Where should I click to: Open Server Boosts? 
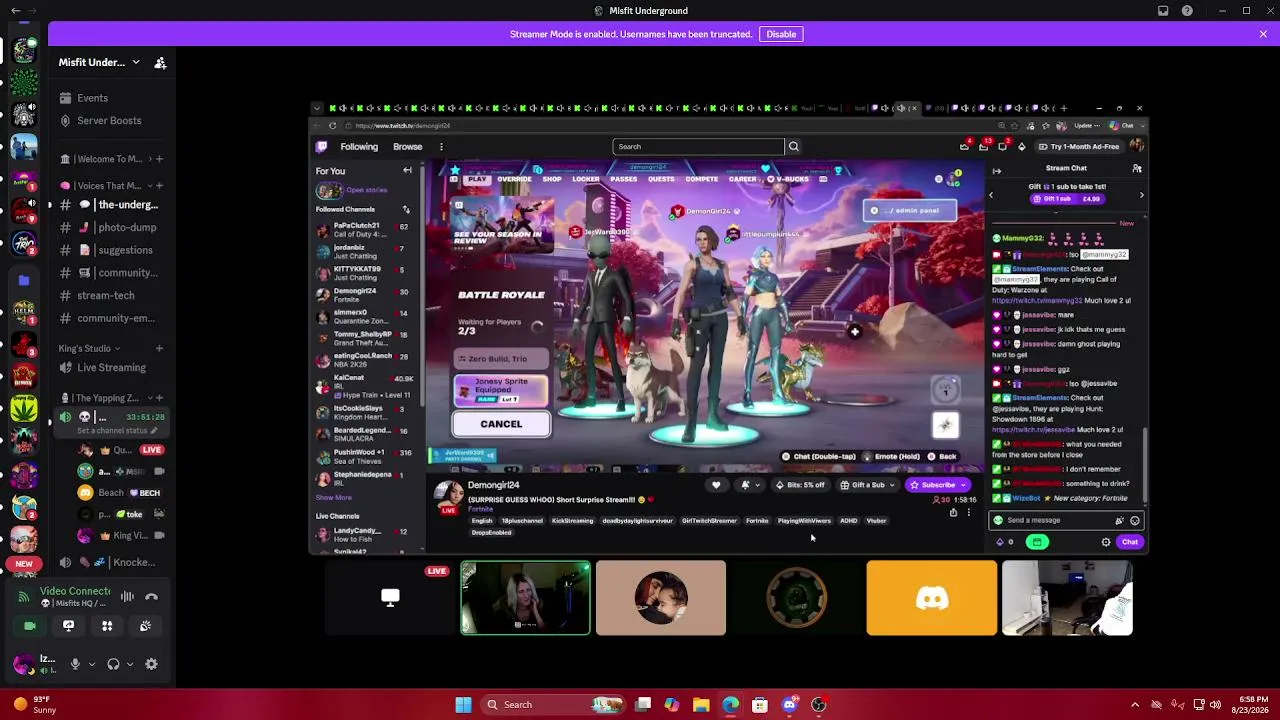pyautogui.click(x=109, y=121)
